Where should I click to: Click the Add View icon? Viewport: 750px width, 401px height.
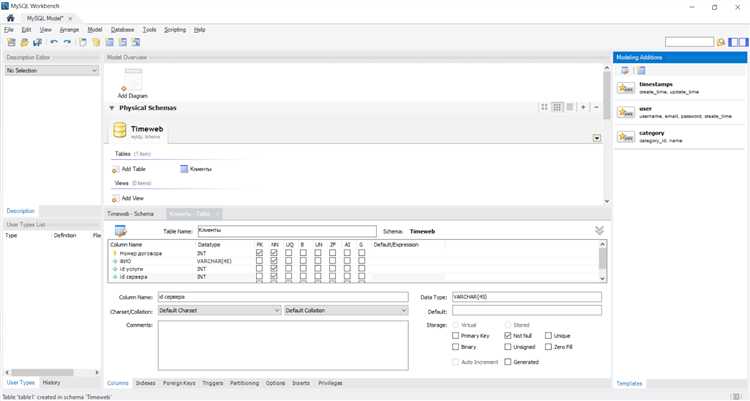pyautogui.click(x=115, y=198)
